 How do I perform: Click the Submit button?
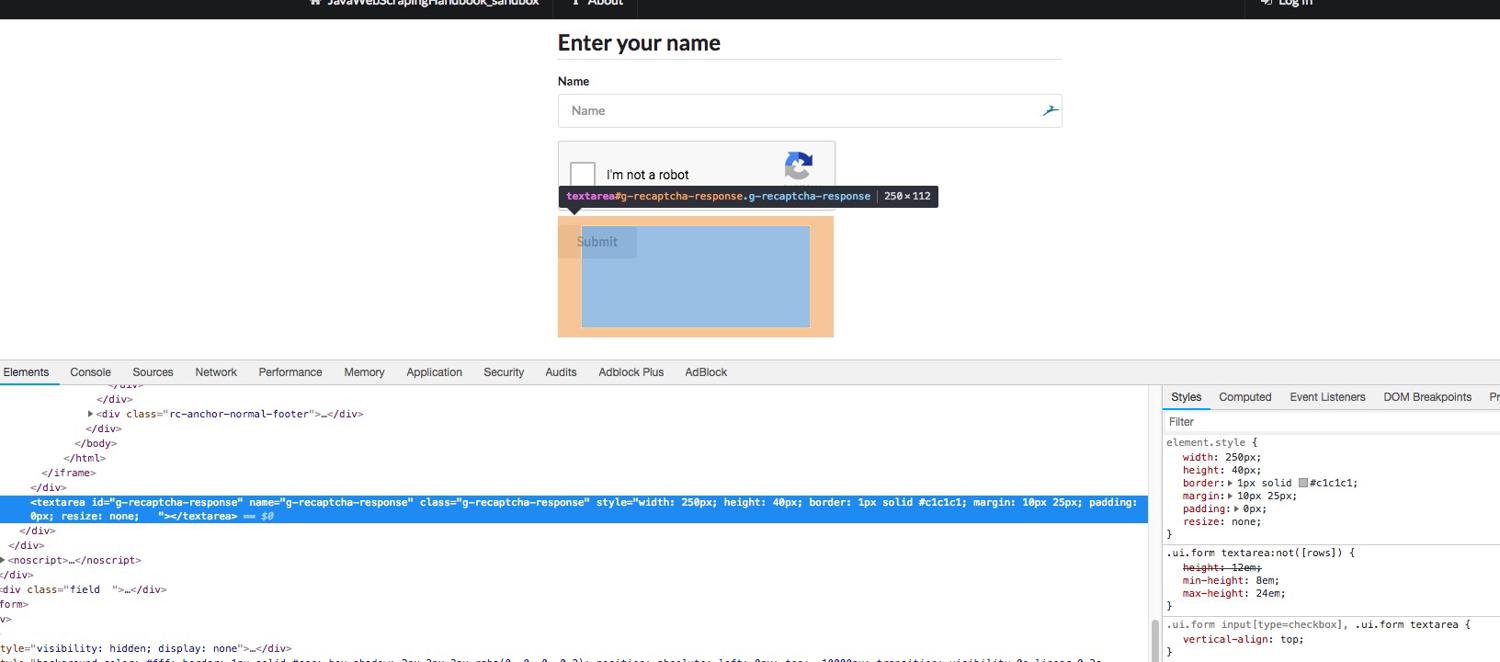pyautogui.click(x=597, y=242)
